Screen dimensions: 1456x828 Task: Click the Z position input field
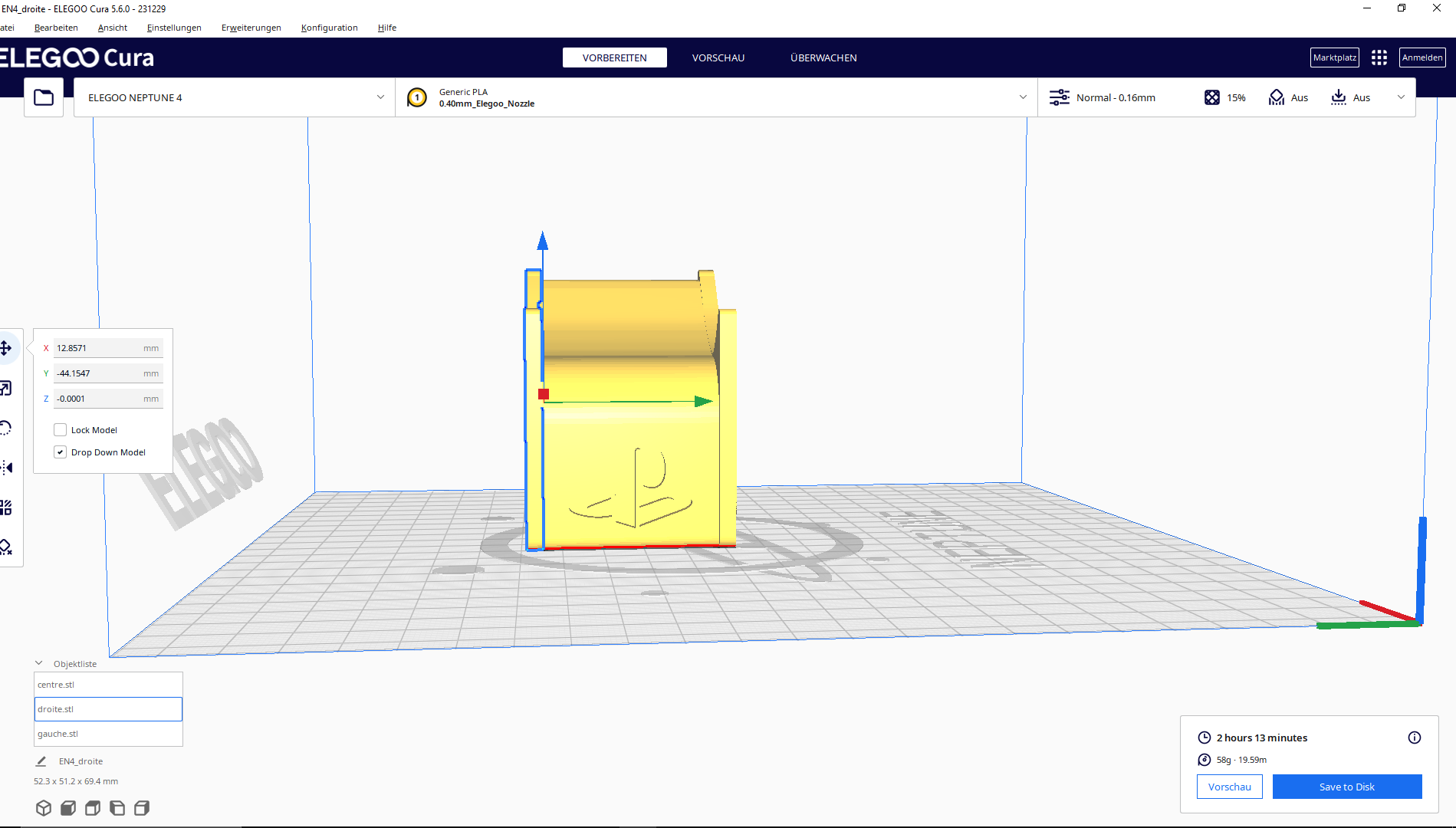[108, 399]
